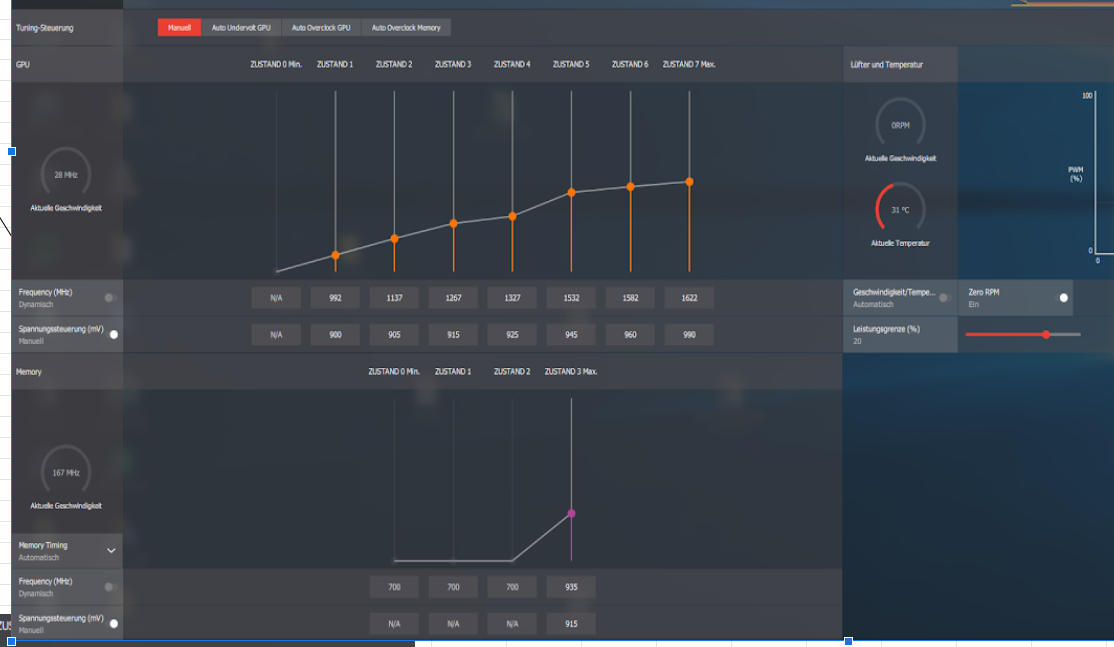Switch to Auto Overclock GPU mode
The height and width of the screenshot is (647, 1114).
321,28
